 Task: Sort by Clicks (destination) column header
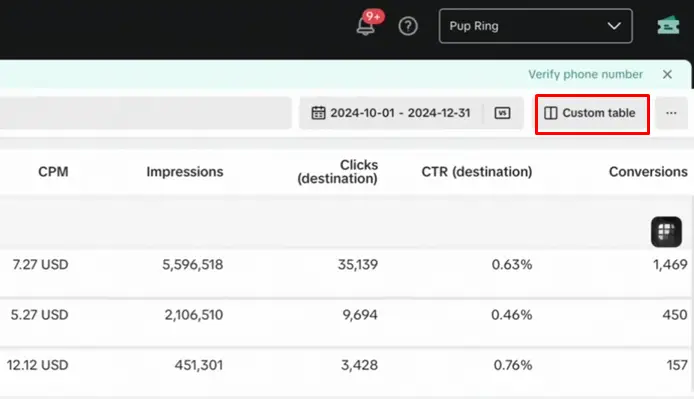tap(337, 171)
